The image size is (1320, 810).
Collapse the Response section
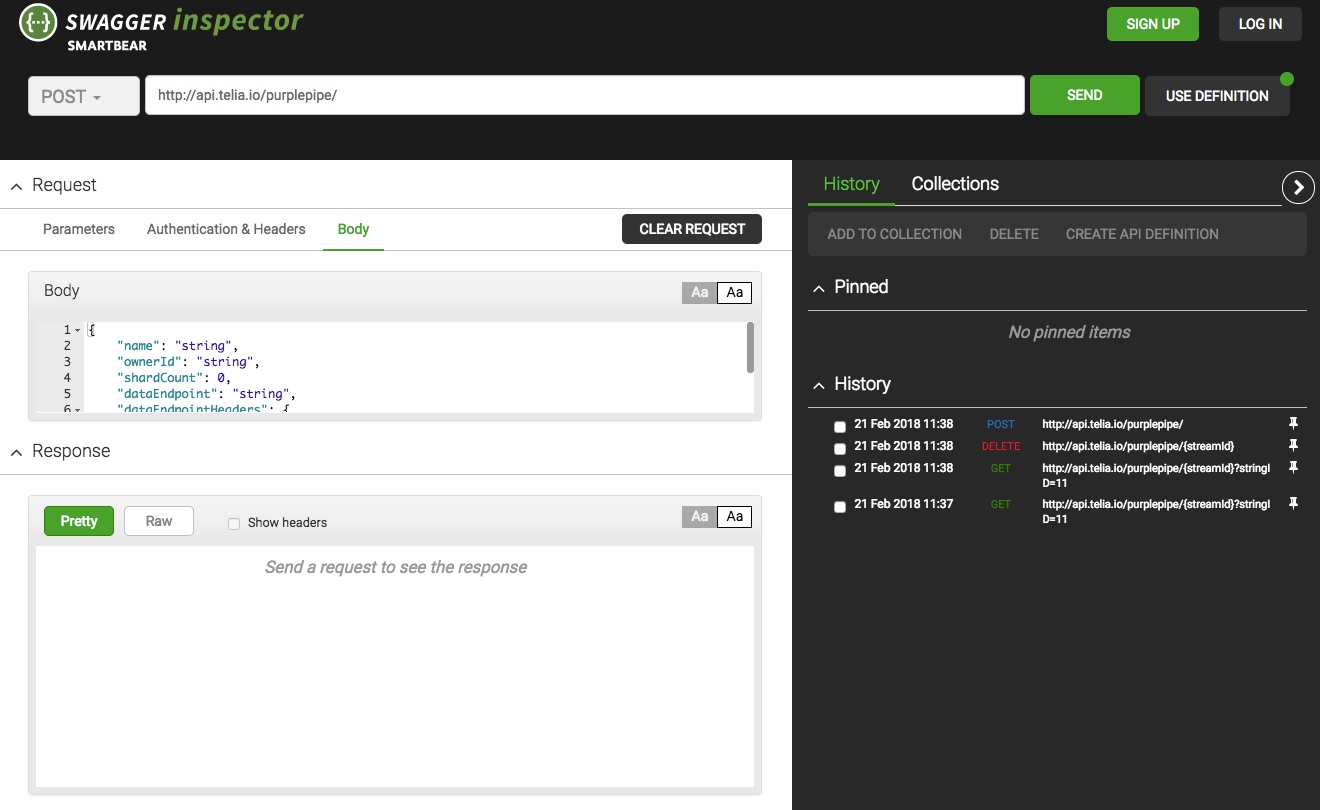point(17,453)
